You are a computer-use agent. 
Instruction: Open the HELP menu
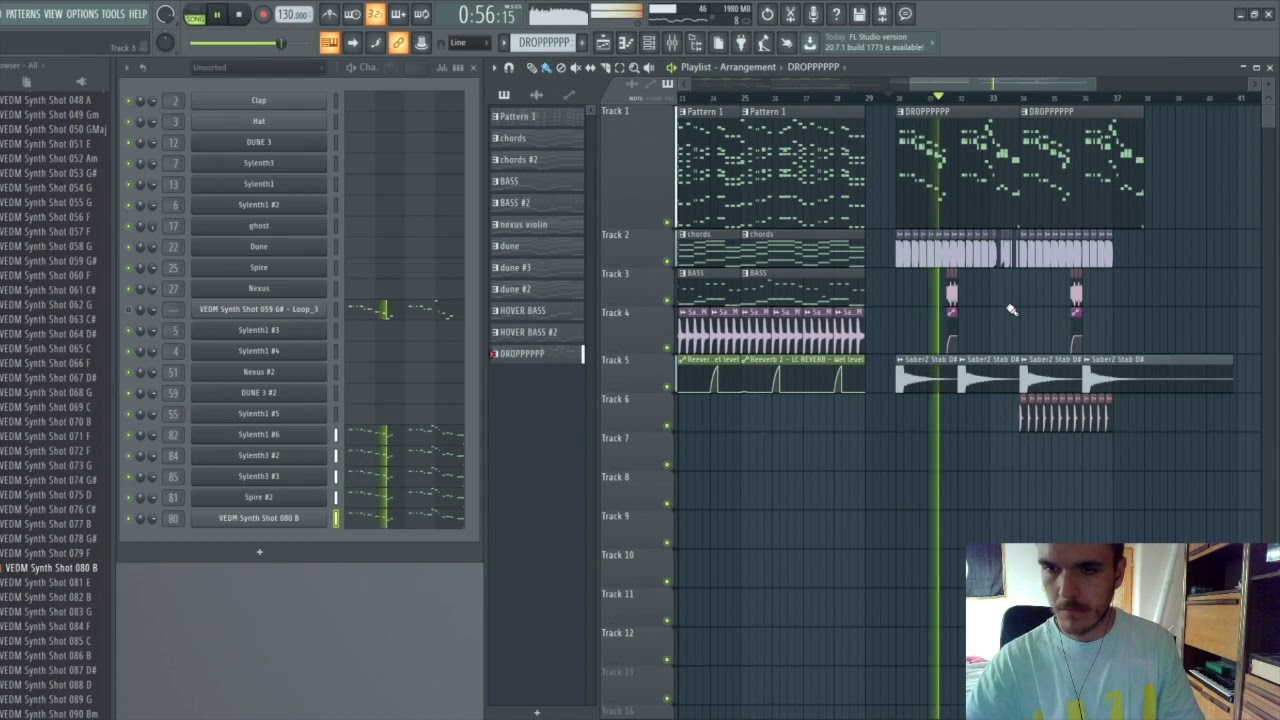click(x=138, y=14)
